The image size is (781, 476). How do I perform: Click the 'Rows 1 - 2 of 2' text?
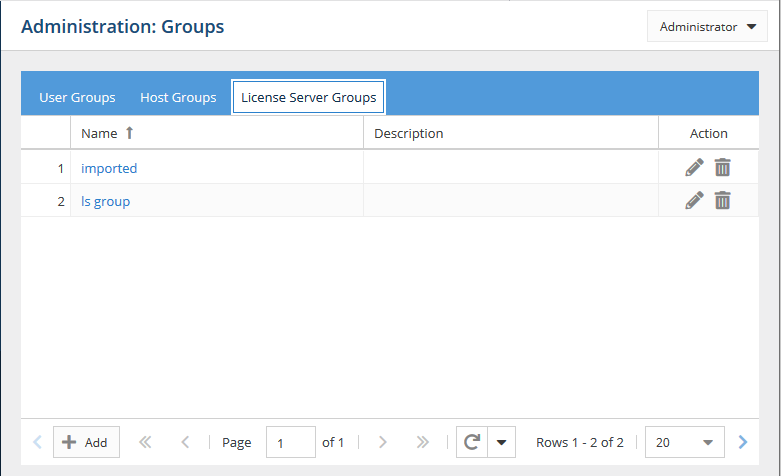pyautogui.click(x=580, y=442)
